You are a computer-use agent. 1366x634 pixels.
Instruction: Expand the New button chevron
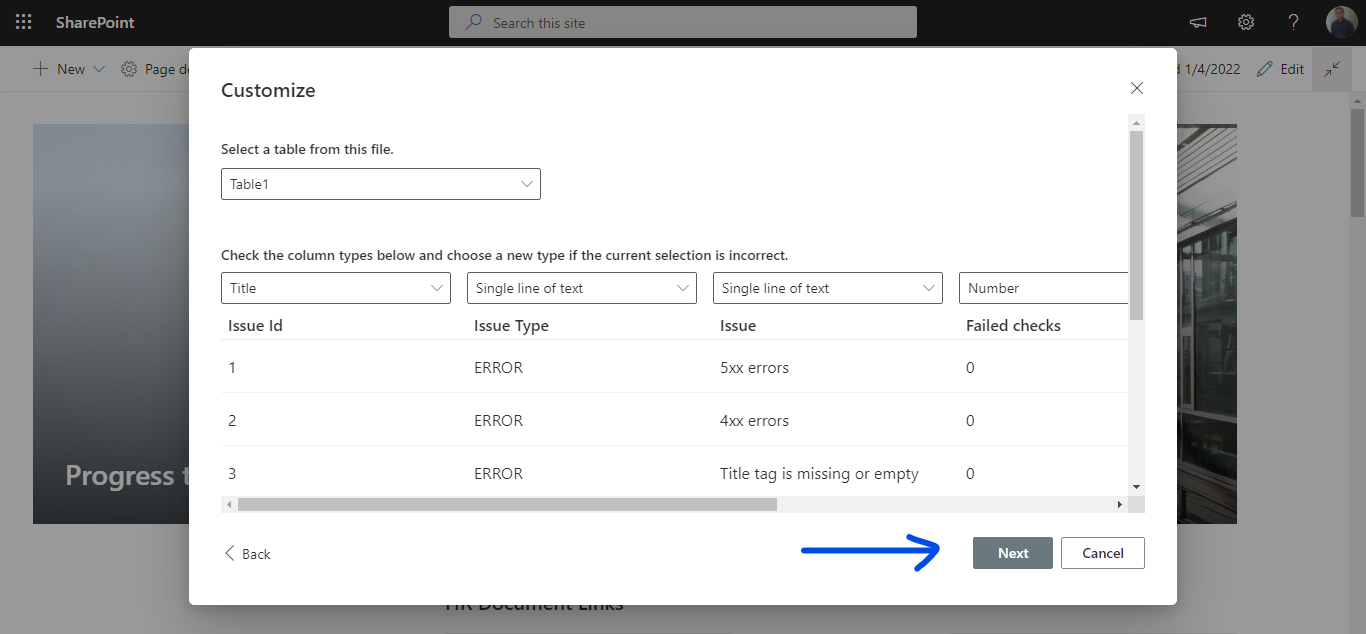[98, 68]
